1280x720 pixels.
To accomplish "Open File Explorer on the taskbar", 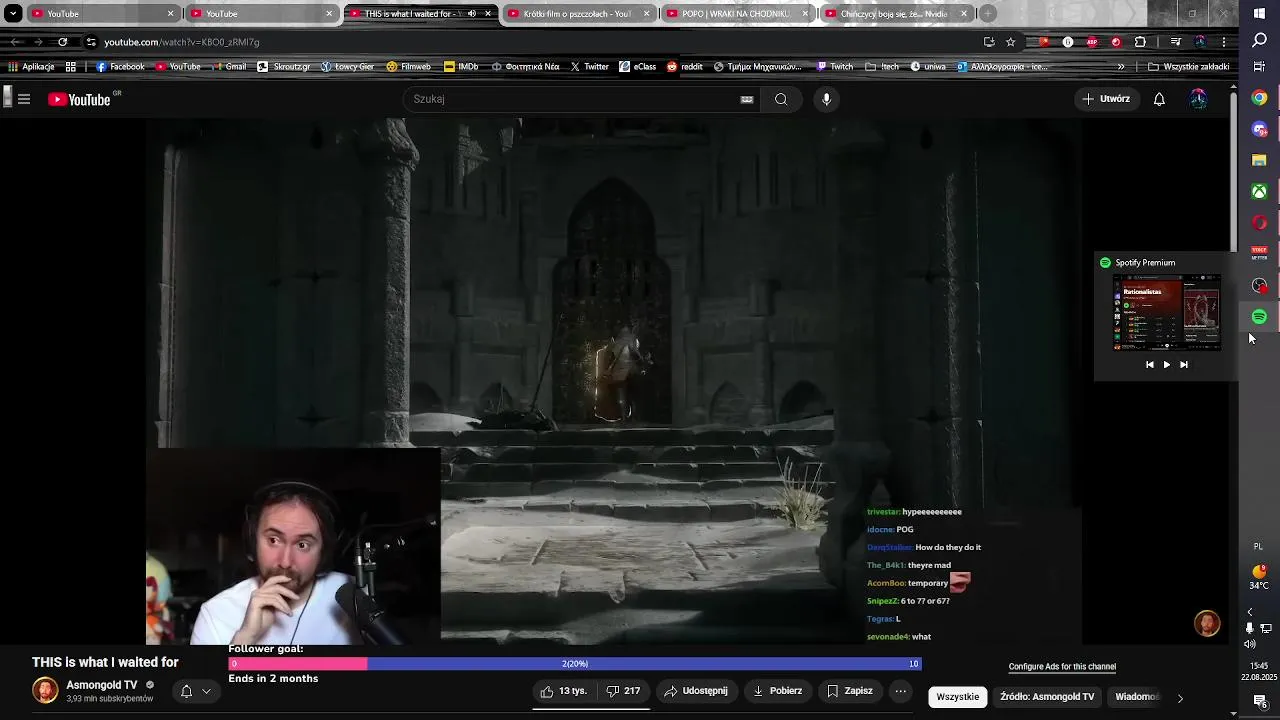I will click(1259, 160).
